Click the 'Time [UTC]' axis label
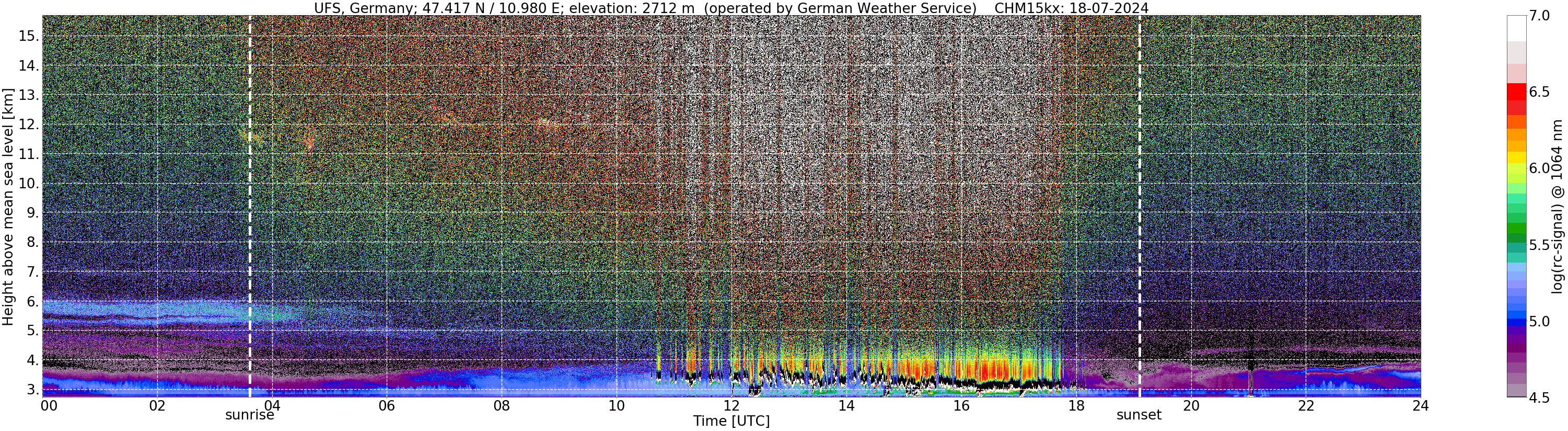The image size is (1568, 431). click(731, 421)
